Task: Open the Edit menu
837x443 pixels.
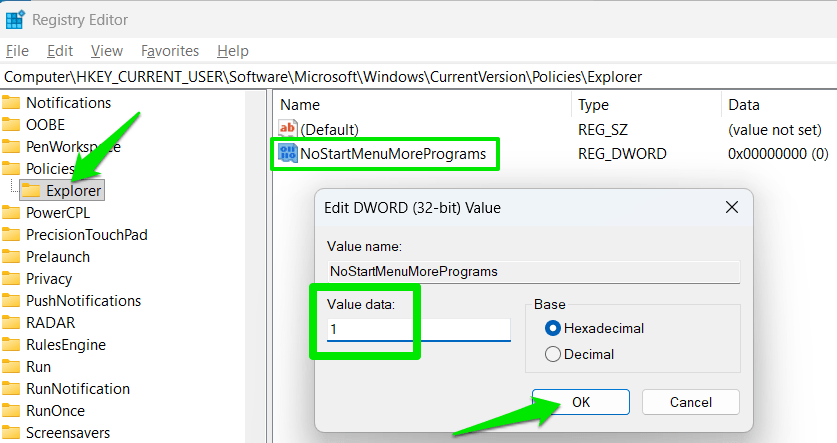Action: coord(60,51)
